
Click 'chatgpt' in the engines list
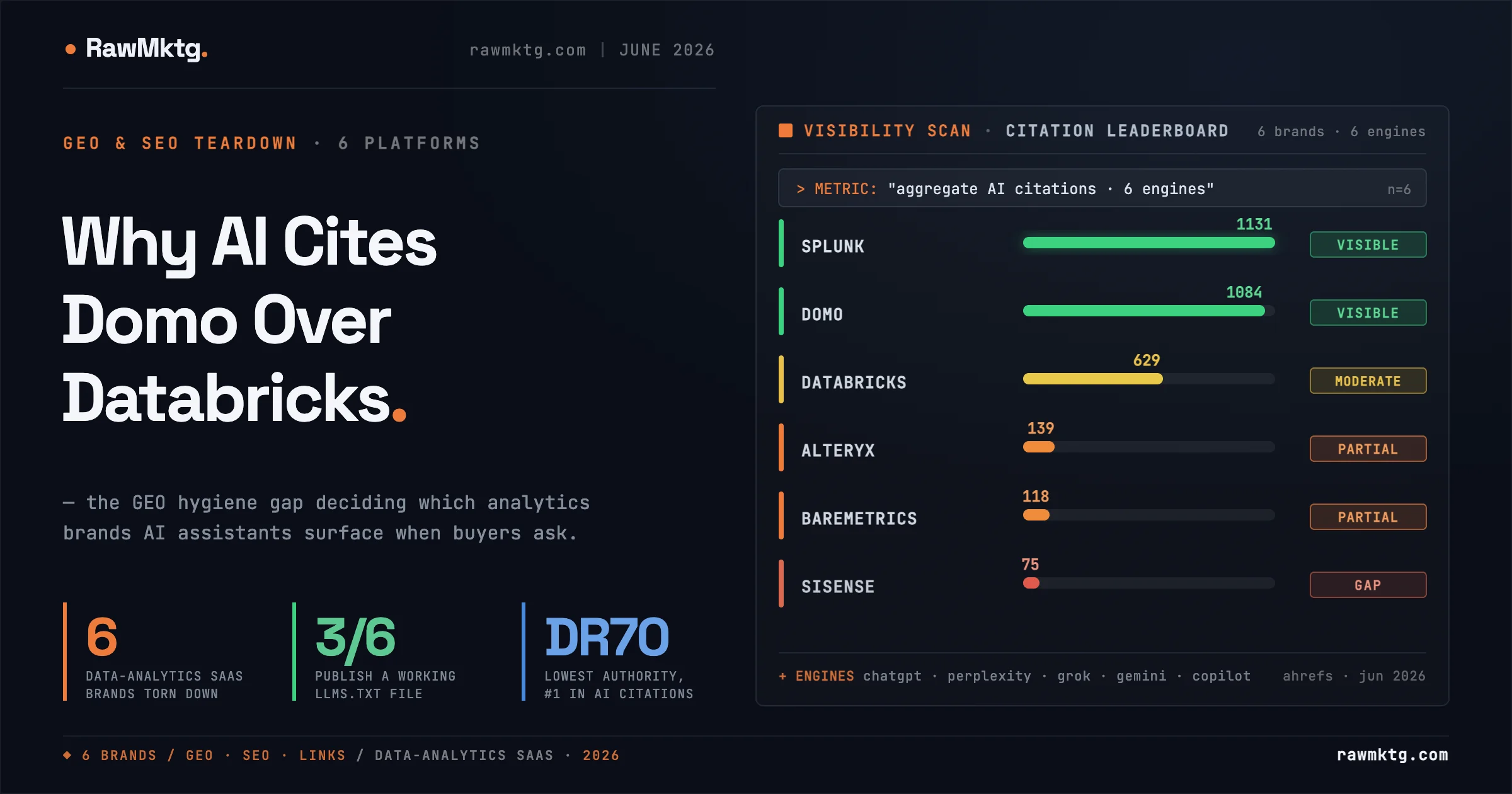[x=892, y=676]
